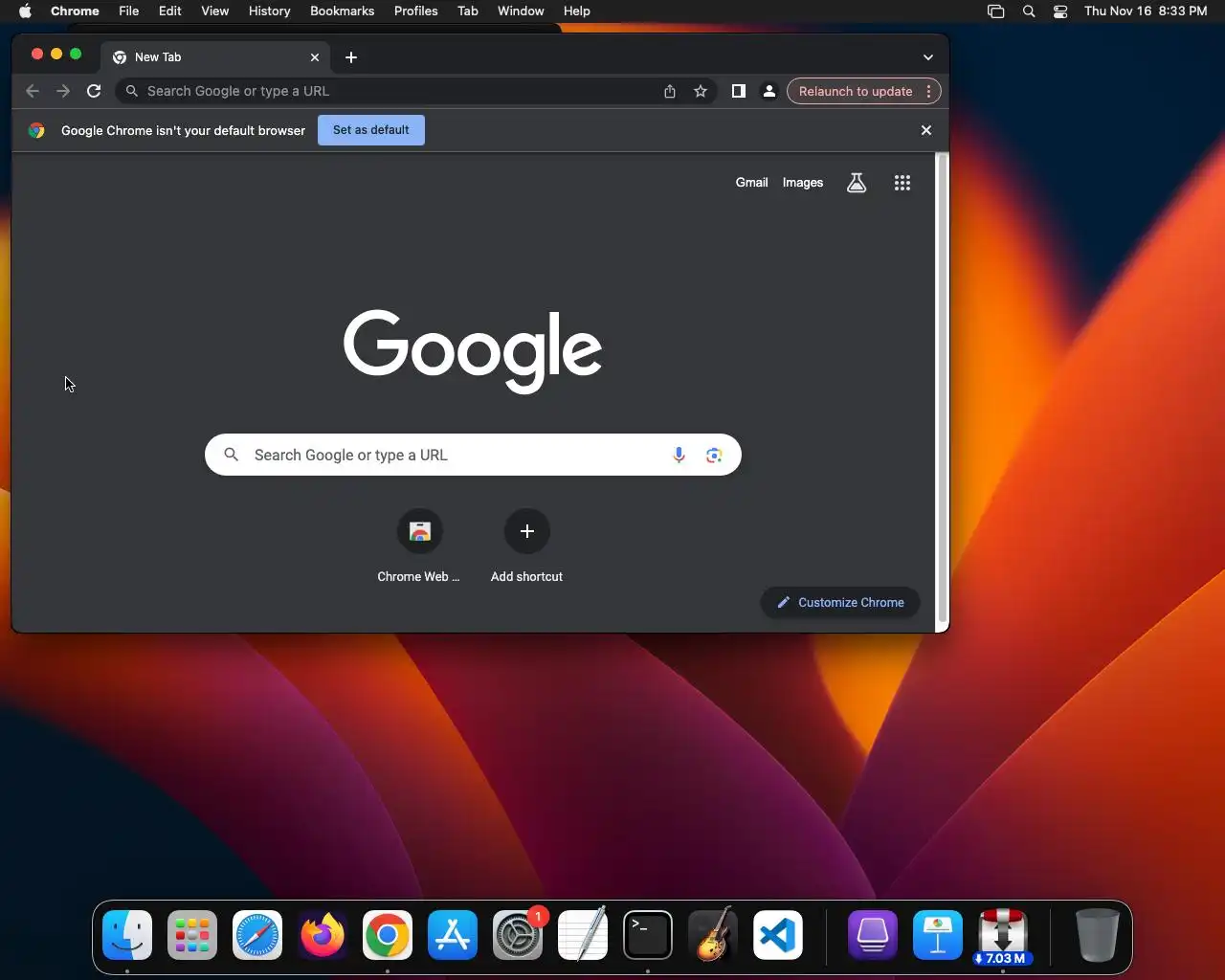Open the Trash from the Dock

pyautogui.click(x=1097, y=935)
